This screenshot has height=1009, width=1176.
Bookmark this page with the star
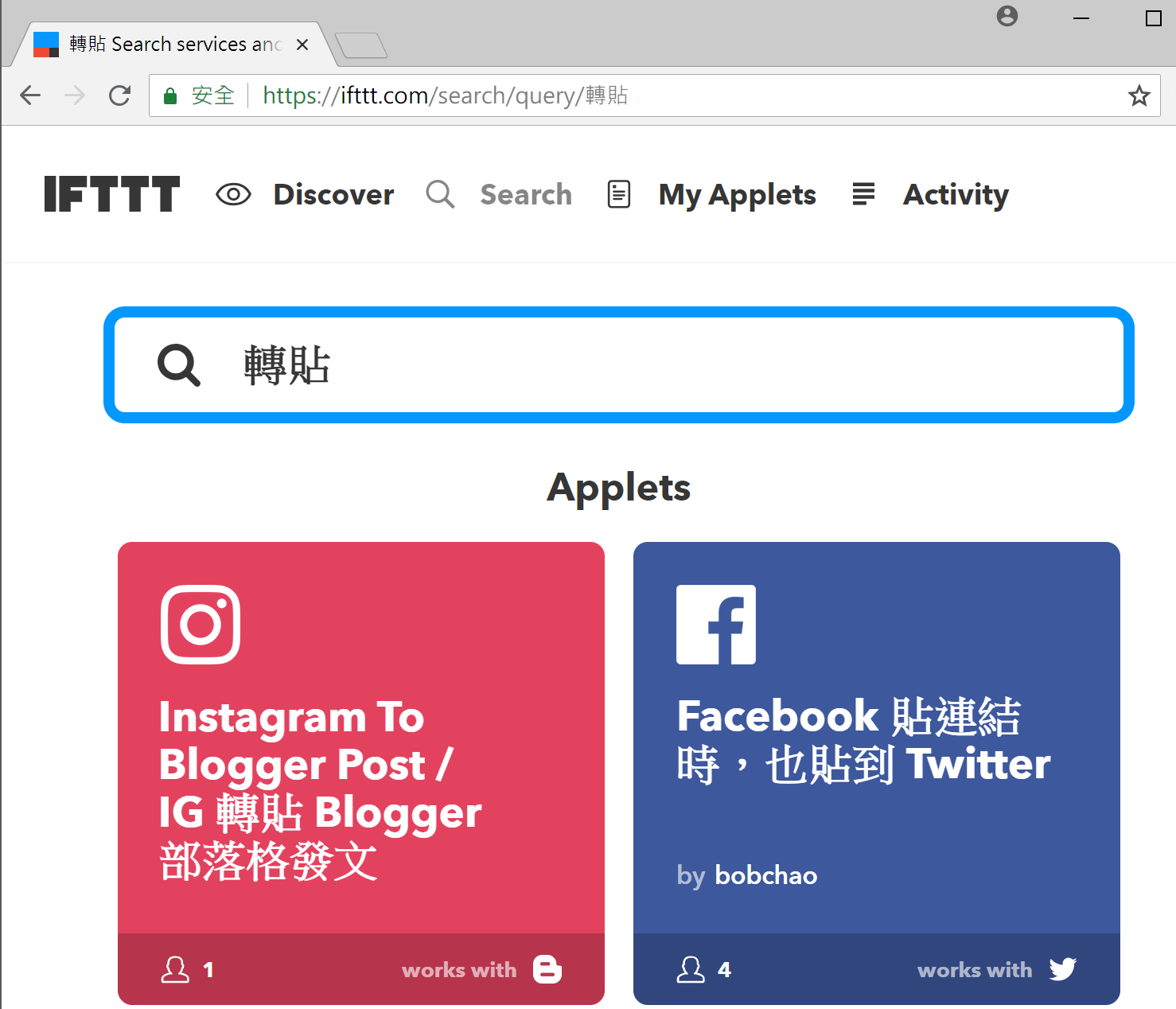1139,95
